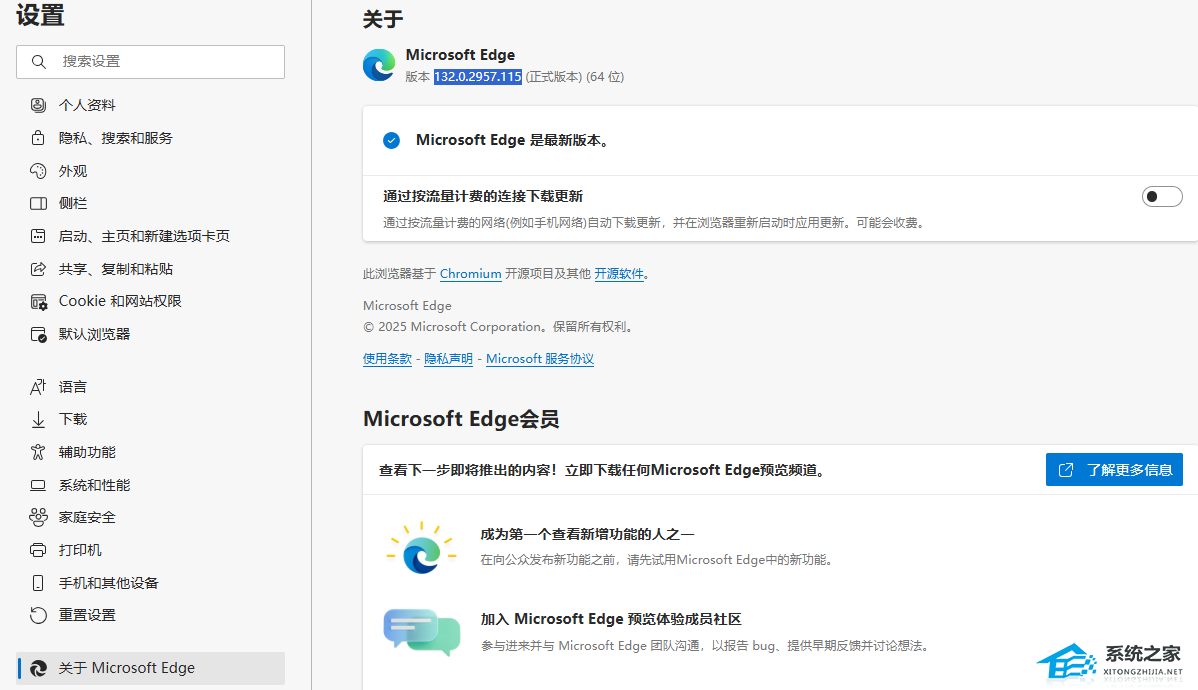This screenshot has height=690, width=1198.
Task: Open Cookie 和网站权限 settings
Action: pyautogui.click(x=151, y=301)
